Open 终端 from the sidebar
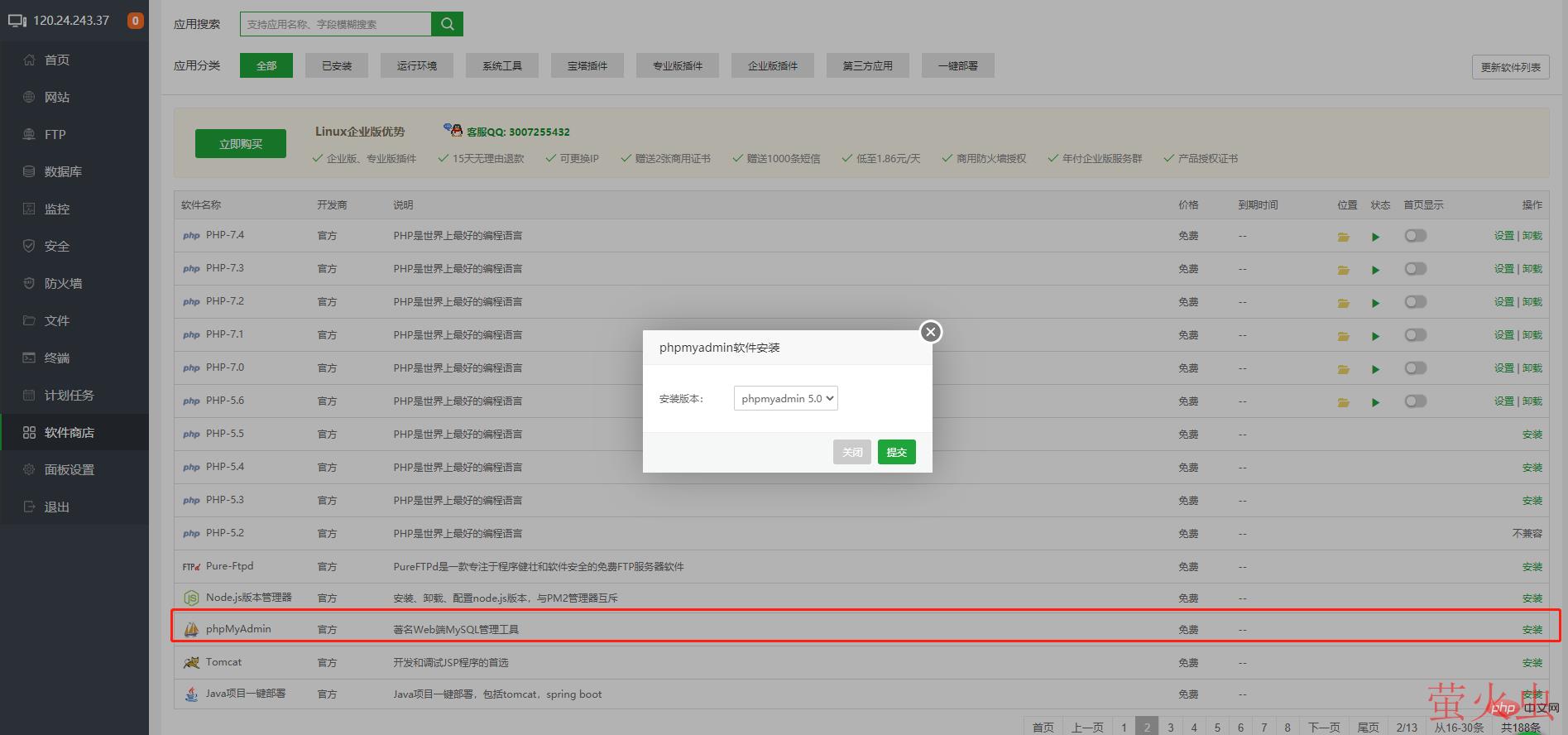Screen dimensions: 1568x735 [x=57, y=358]
